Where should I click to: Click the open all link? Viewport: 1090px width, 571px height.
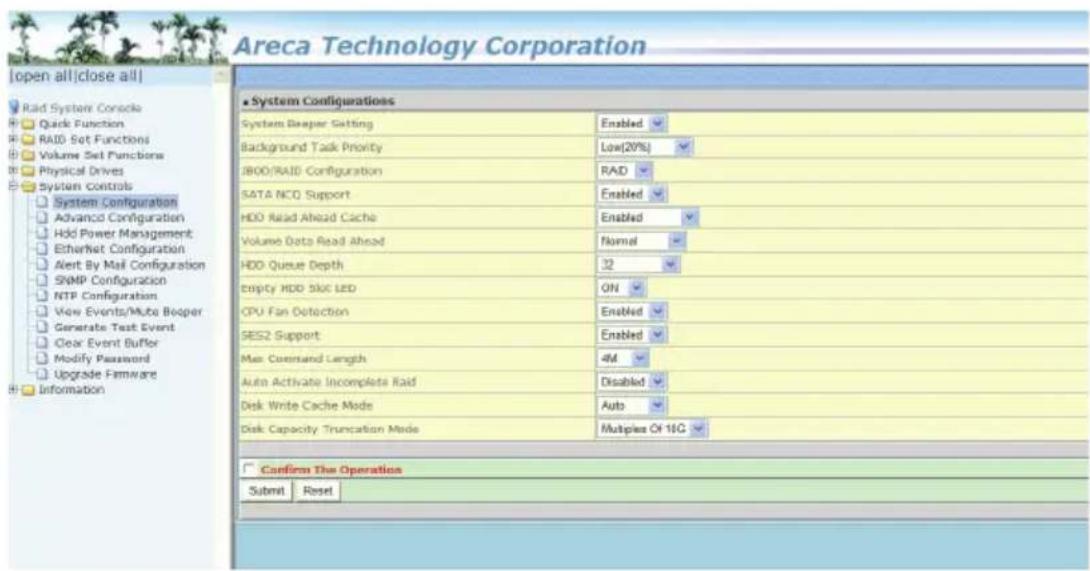coord(42,76)
